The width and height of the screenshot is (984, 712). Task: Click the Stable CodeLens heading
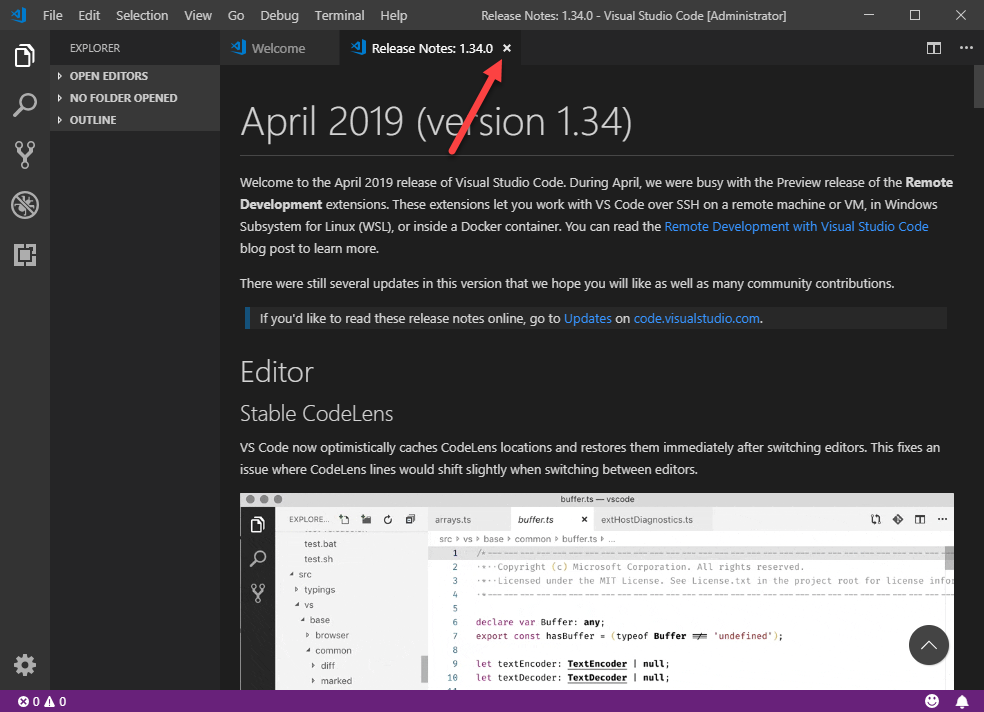click(316, 413)
